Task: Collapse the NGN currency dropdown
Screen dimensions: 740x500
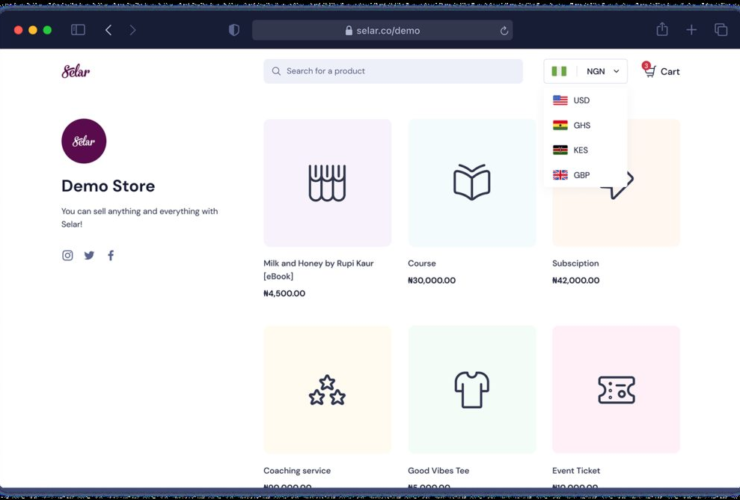Action: click(586, 71)
